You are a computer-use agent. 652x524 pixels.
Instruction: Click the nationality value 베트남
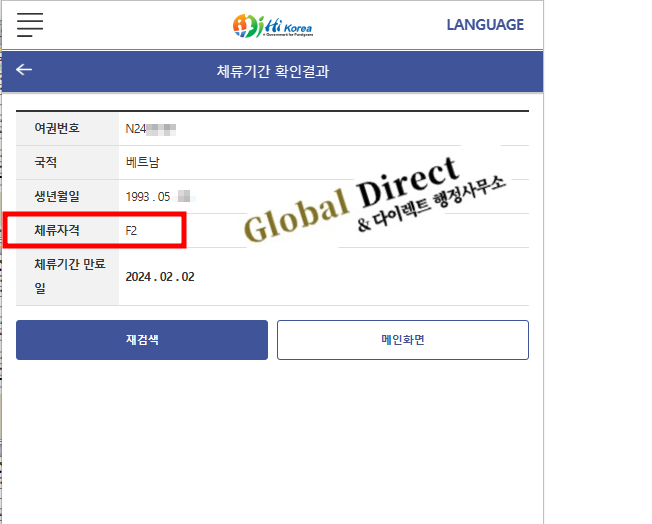click(143, 162)
